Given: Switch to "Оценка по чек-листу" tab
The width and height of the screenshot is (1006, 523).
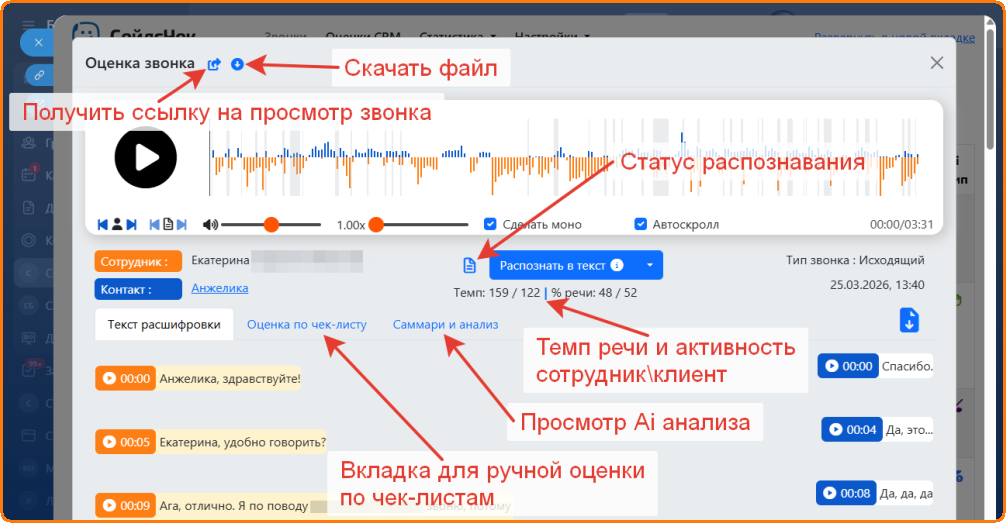Looking at the screenshot, I should point(306,324).
